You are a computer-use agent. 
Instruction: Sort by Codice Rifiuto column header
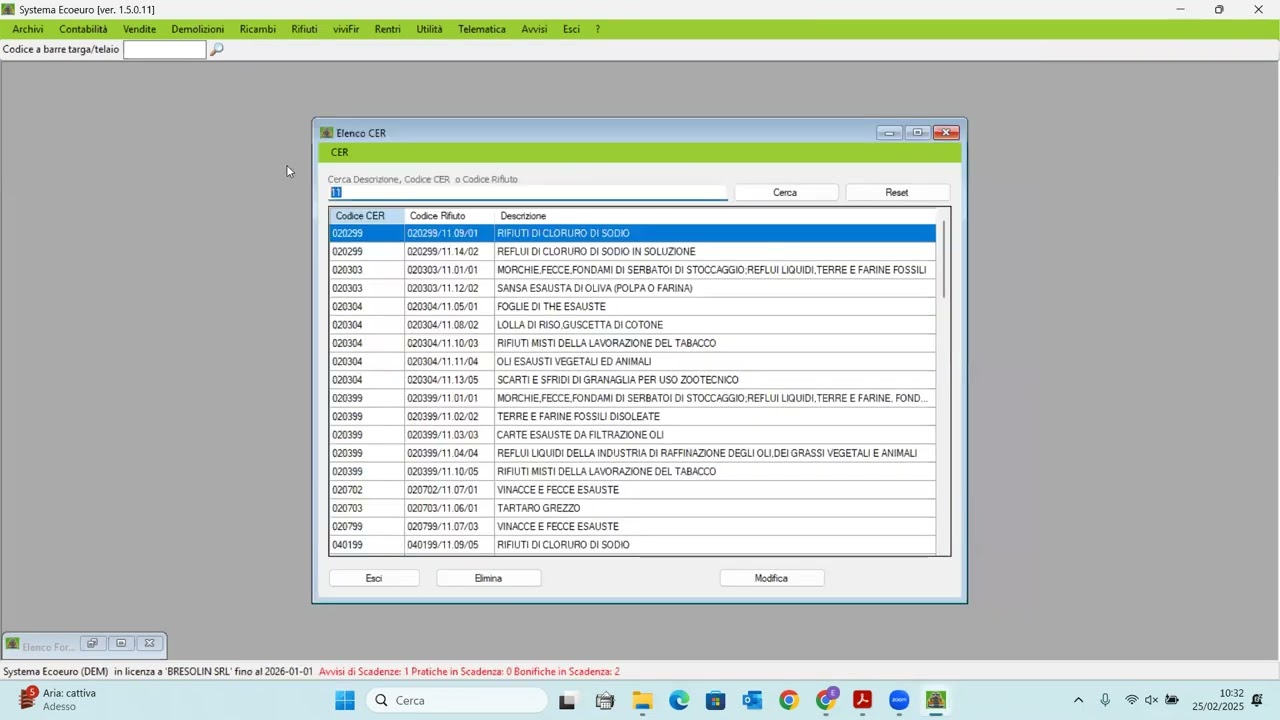coord(448,216)
